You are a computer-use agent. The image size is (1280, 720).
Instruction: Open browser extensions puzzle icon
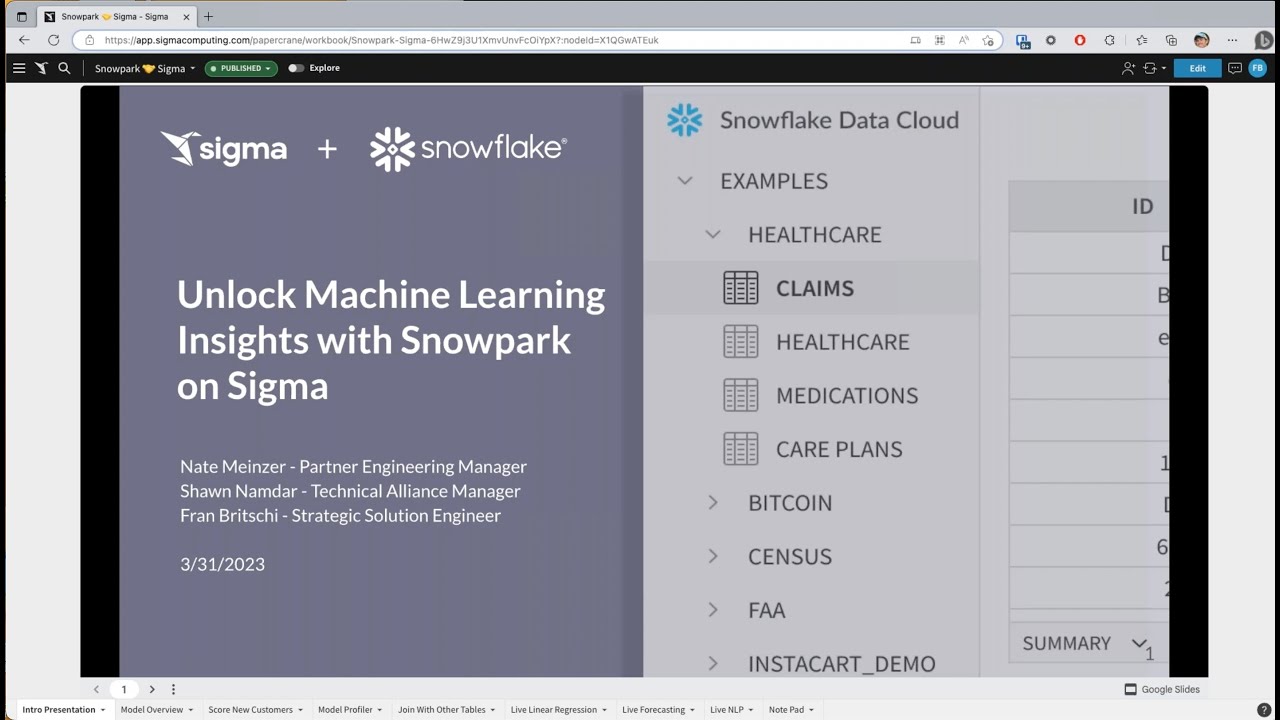pos(1110,40)
